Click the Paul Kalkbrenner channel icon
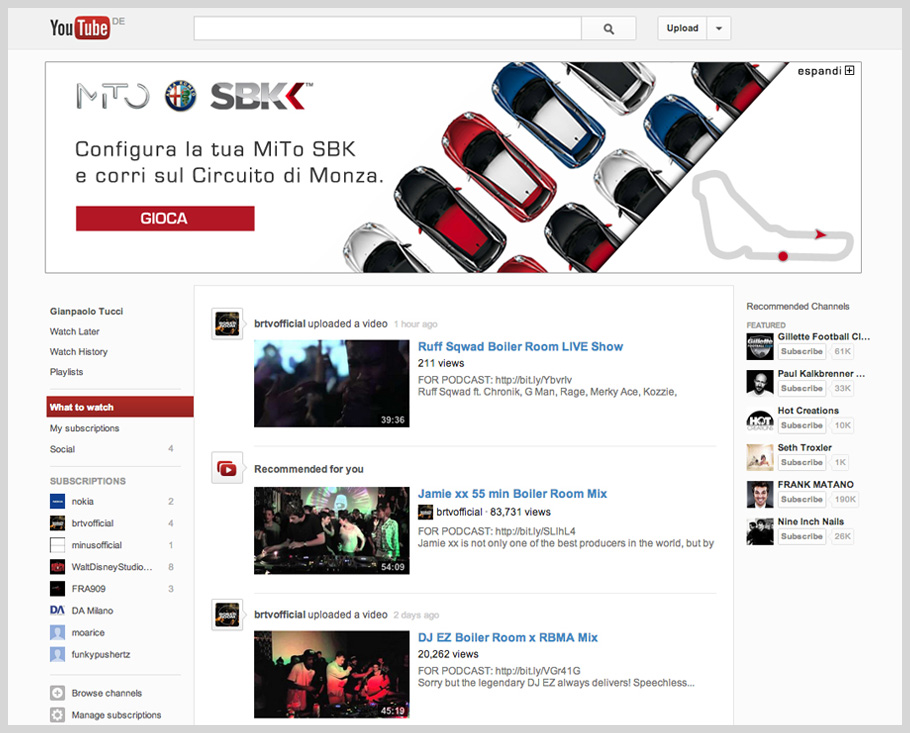The image size is (910, 733). 760,383
